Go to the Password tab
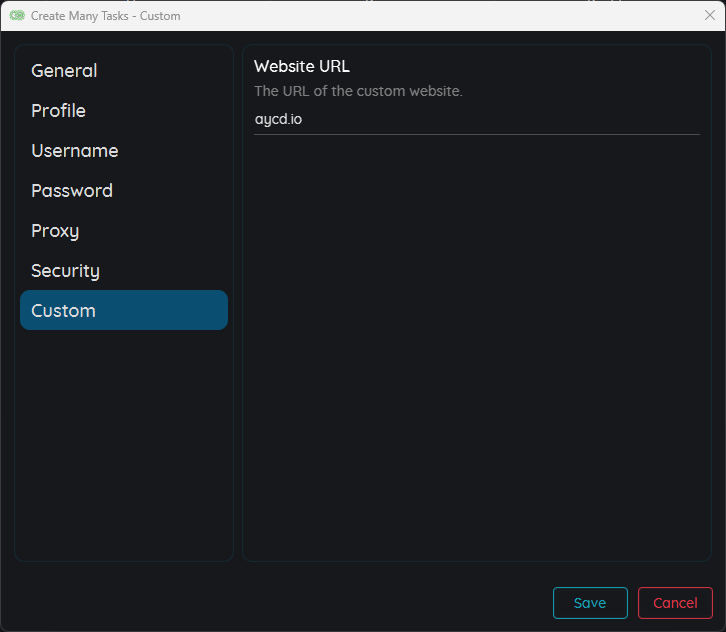This screenshot has width=726, height=632. click(x=71, y=191)
